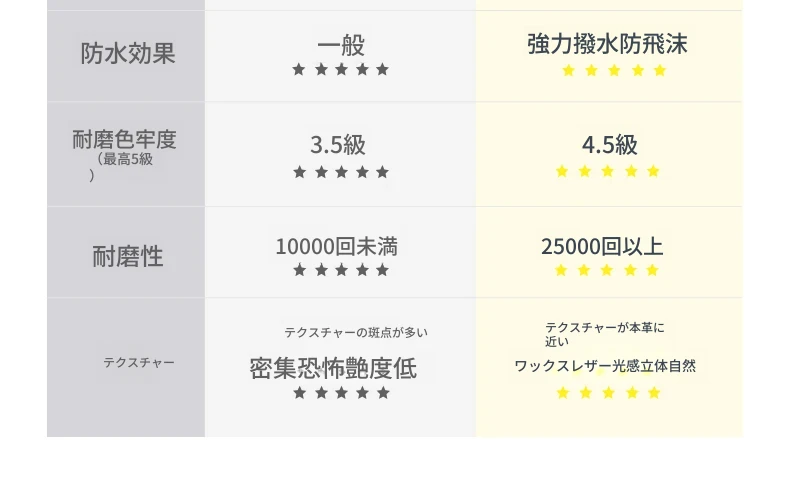Click the 密集恐怖艶度低 text
The height and width of the screenshot is (497, 790).
333,368
